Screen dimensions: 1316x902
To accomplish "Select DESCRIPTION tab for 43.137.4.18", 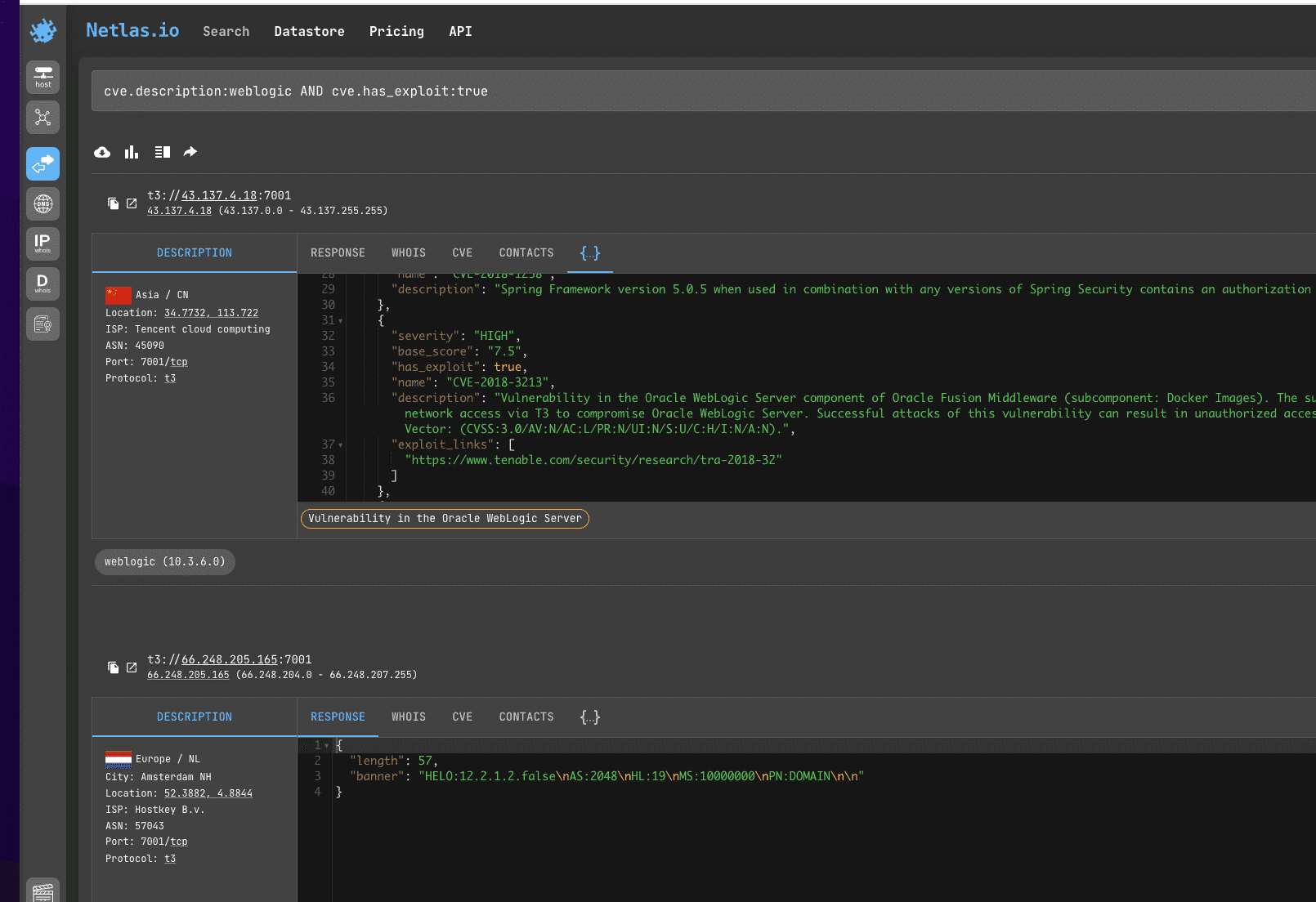I will tap(195, 253).
